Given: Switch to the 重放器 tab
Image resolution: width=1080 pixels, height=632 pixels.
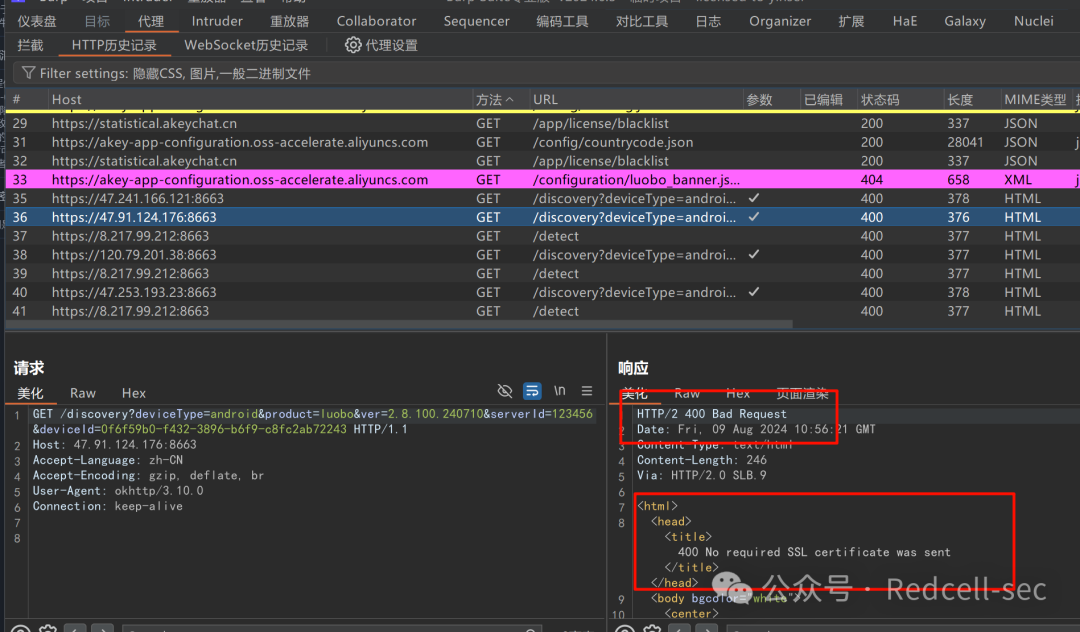Looking at the screenshot, I should pyautogui.click(x=290, y=21).
